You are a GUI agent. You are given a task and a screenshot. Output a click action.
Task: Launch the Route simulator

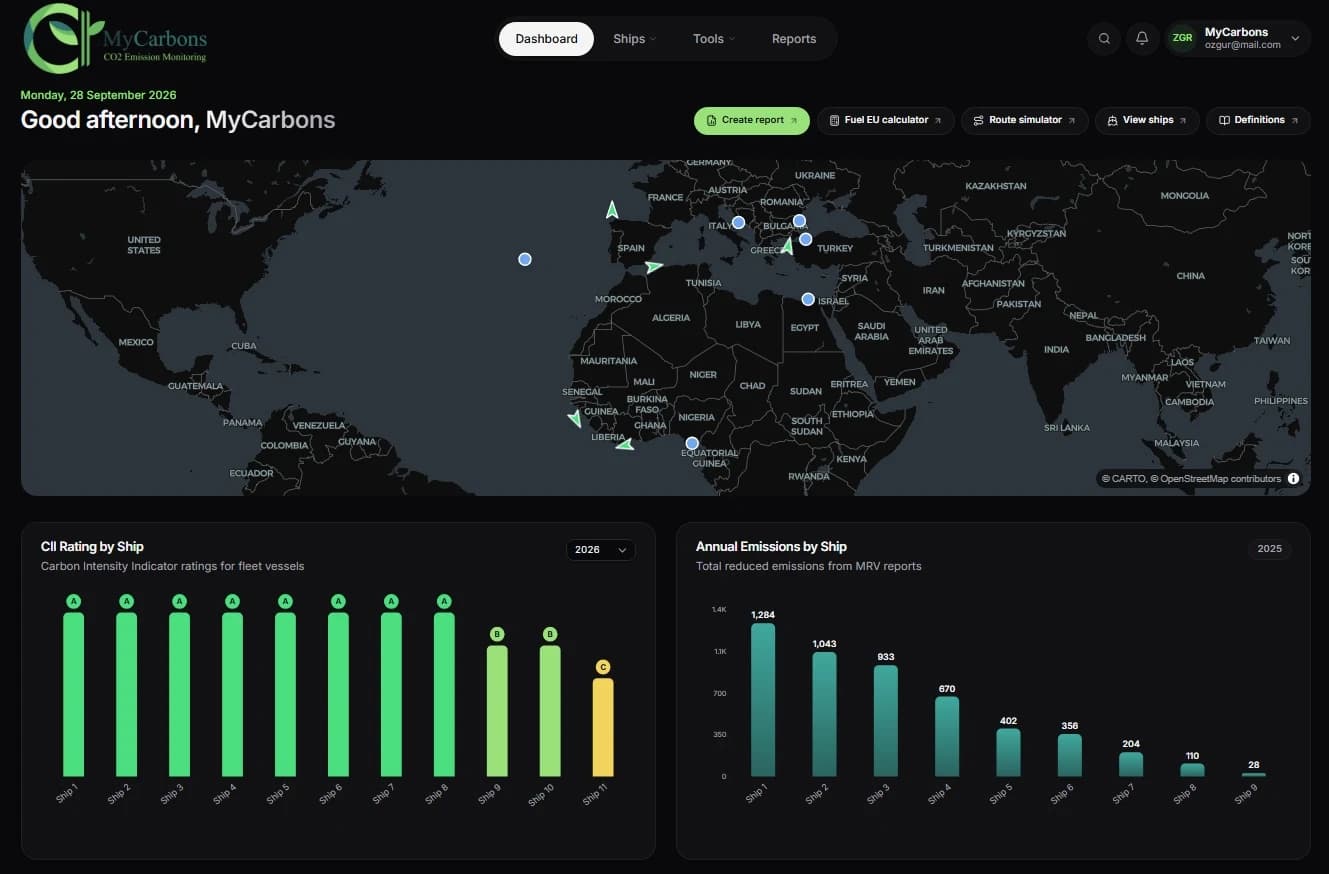point(1025,120)
